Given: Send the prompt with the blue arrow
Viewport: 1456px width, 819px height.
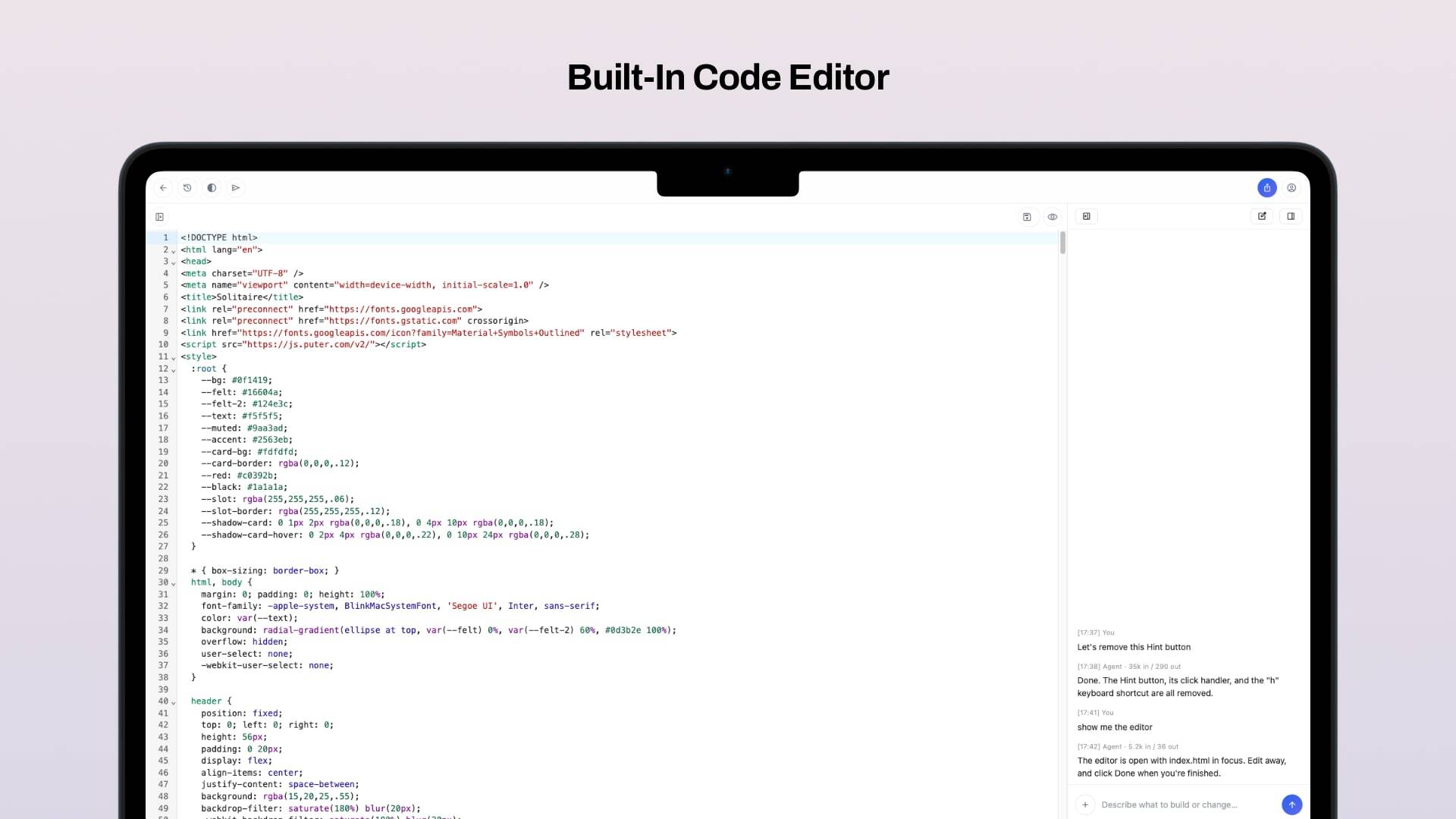Looking at the screenshot, I should pos(1292,805).
